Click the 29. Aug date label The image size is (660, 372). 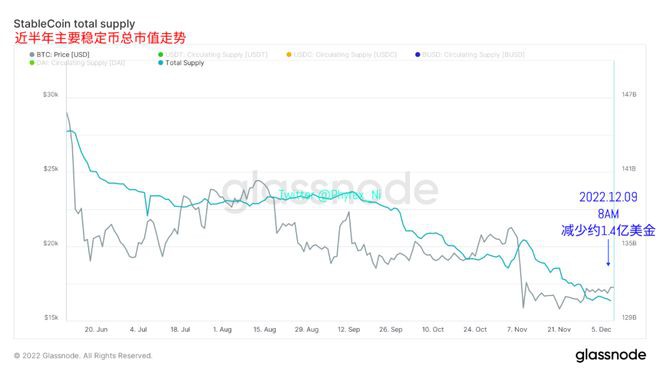tap(306, 329)
